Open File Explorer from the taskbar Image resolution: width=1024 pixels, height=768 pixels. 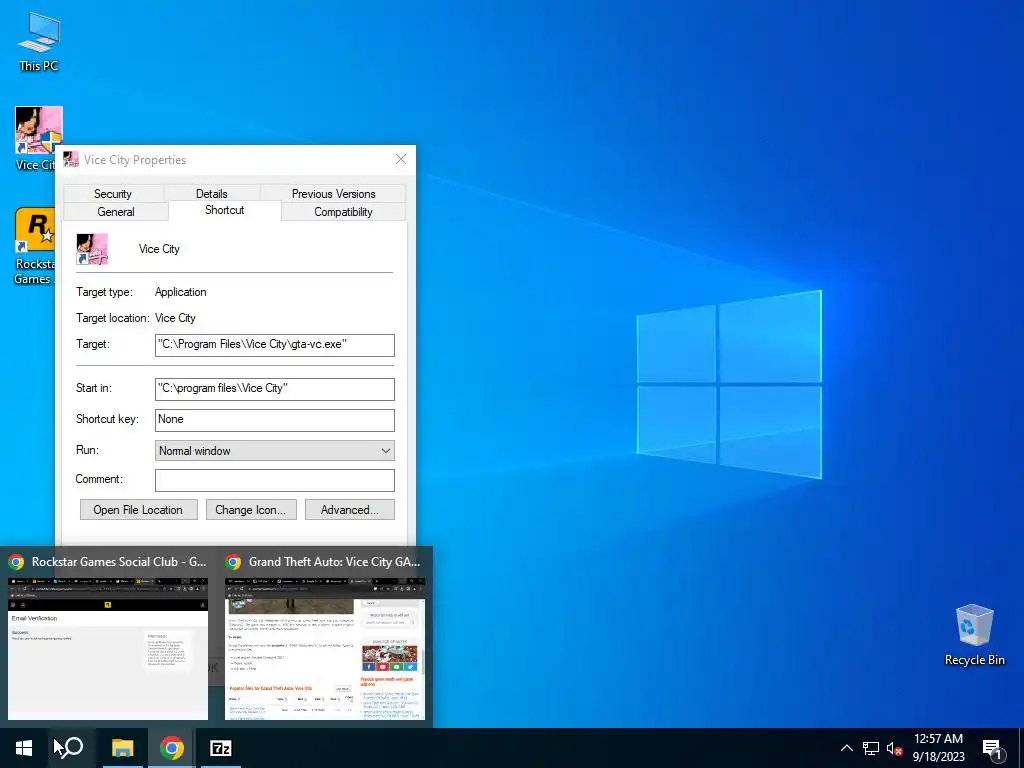click(122, 748)
